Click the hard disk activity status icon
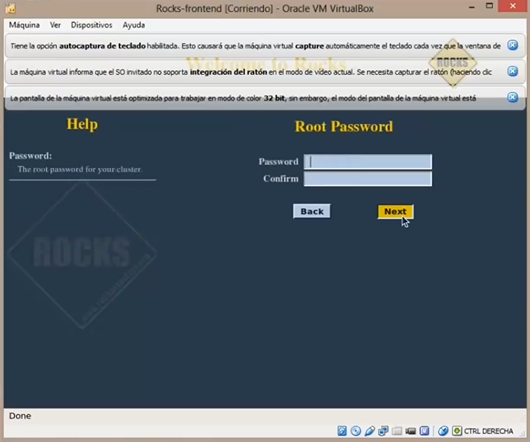The image size is (530, 442). [x=342, y=431]
